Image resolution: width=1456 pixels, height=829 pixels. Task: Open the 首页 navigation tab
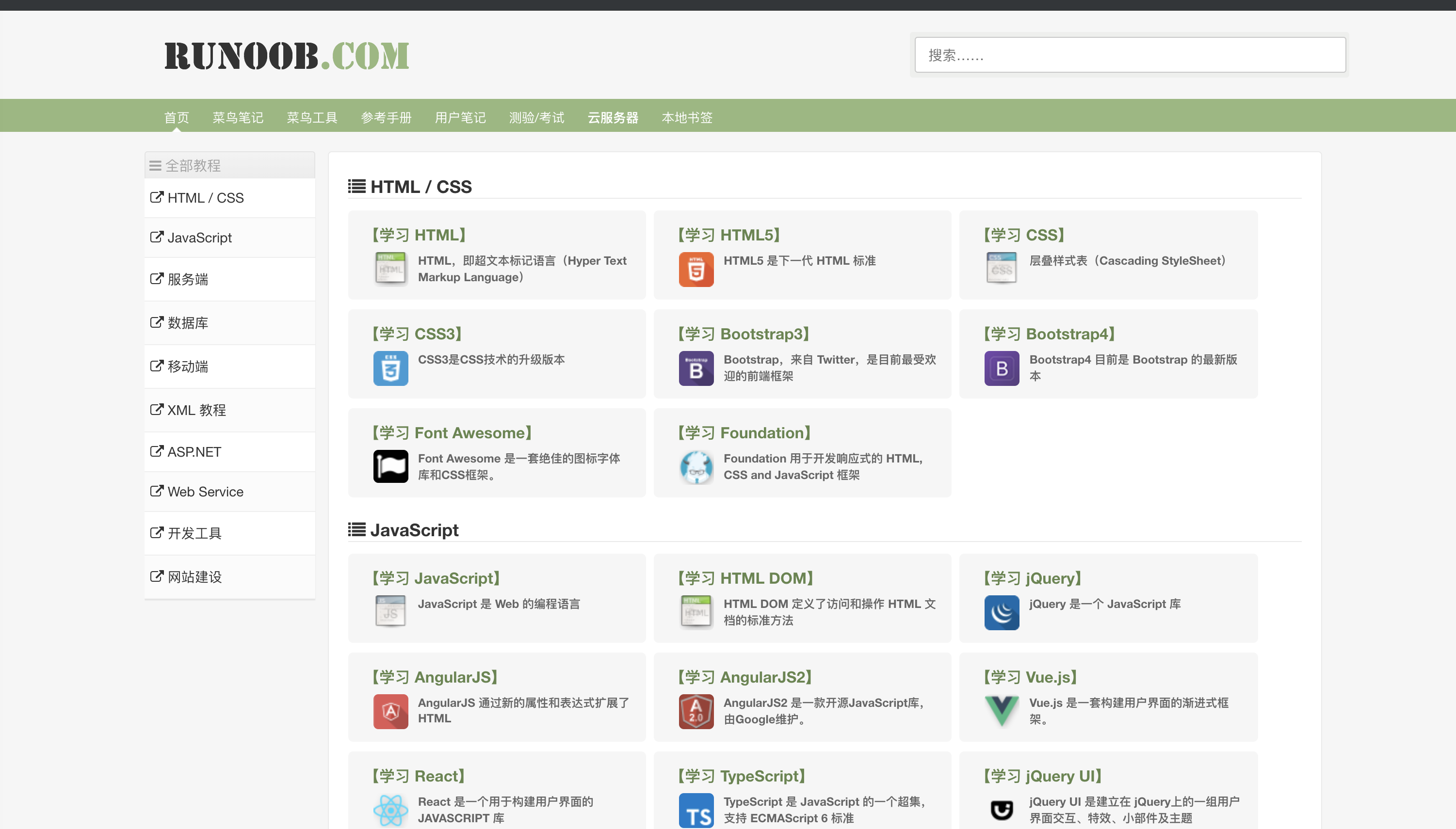point(177,117)
